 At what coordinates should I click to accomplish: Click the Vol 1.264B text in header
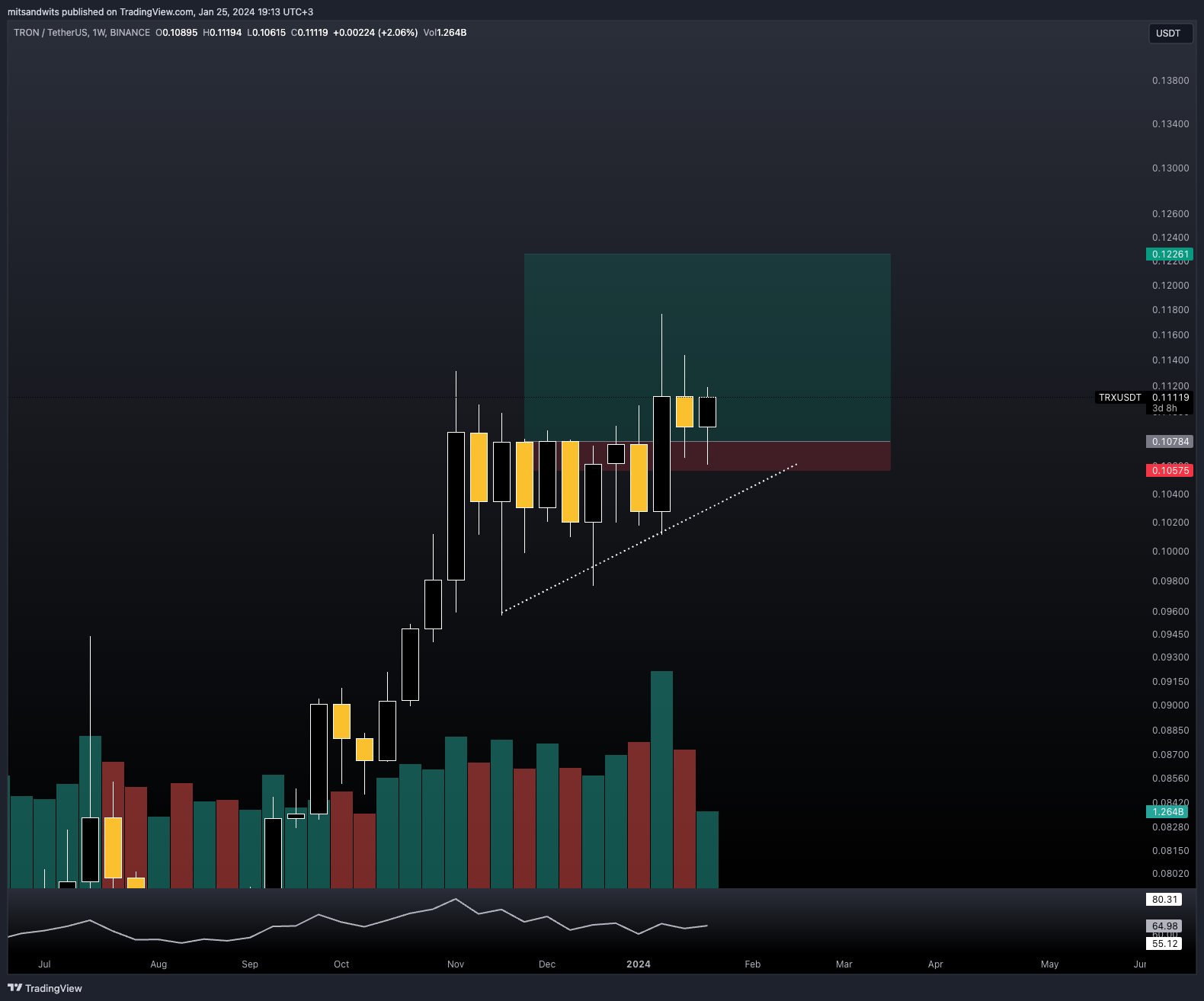pos(445,33)
